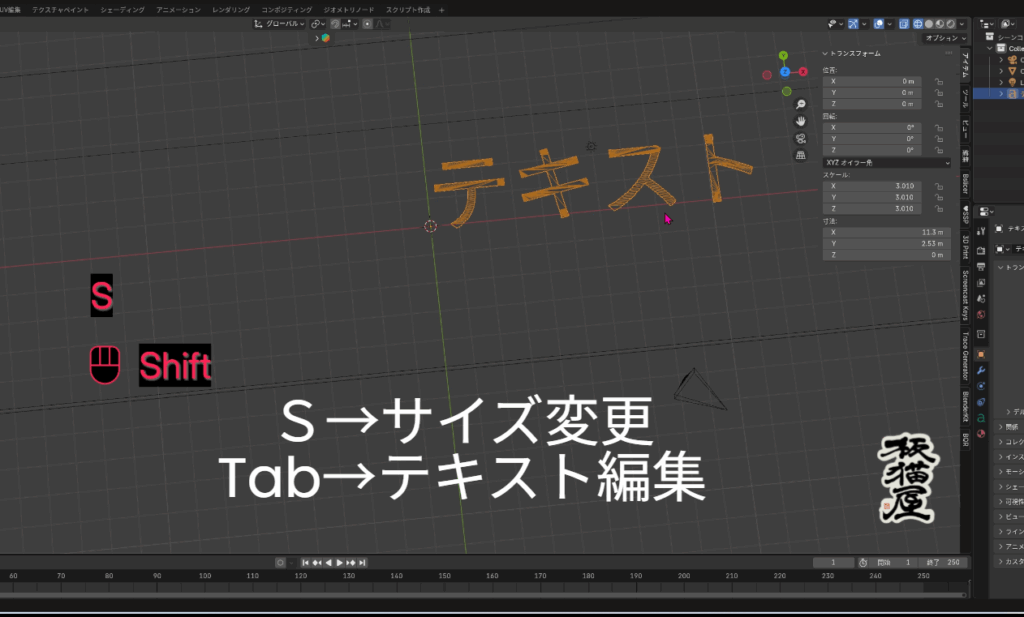The height and width of the screenshot is (617, 1024).
Task: Click the zoom magnifier icon in viewport
Action: point(800,105)
